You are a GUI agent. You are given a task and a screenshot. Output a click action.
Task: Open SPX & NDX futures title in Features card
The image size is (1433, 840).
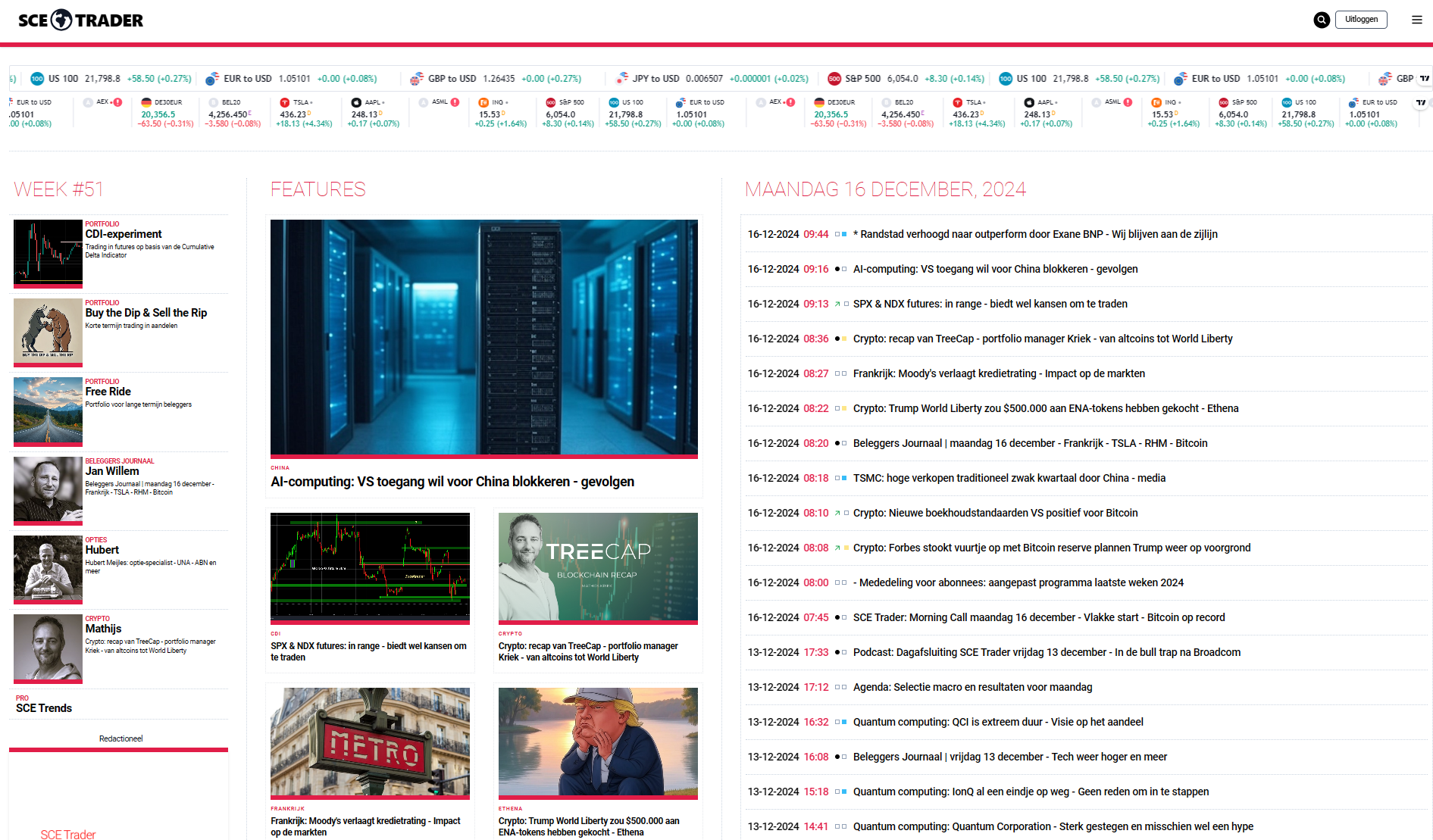(369, 652)
